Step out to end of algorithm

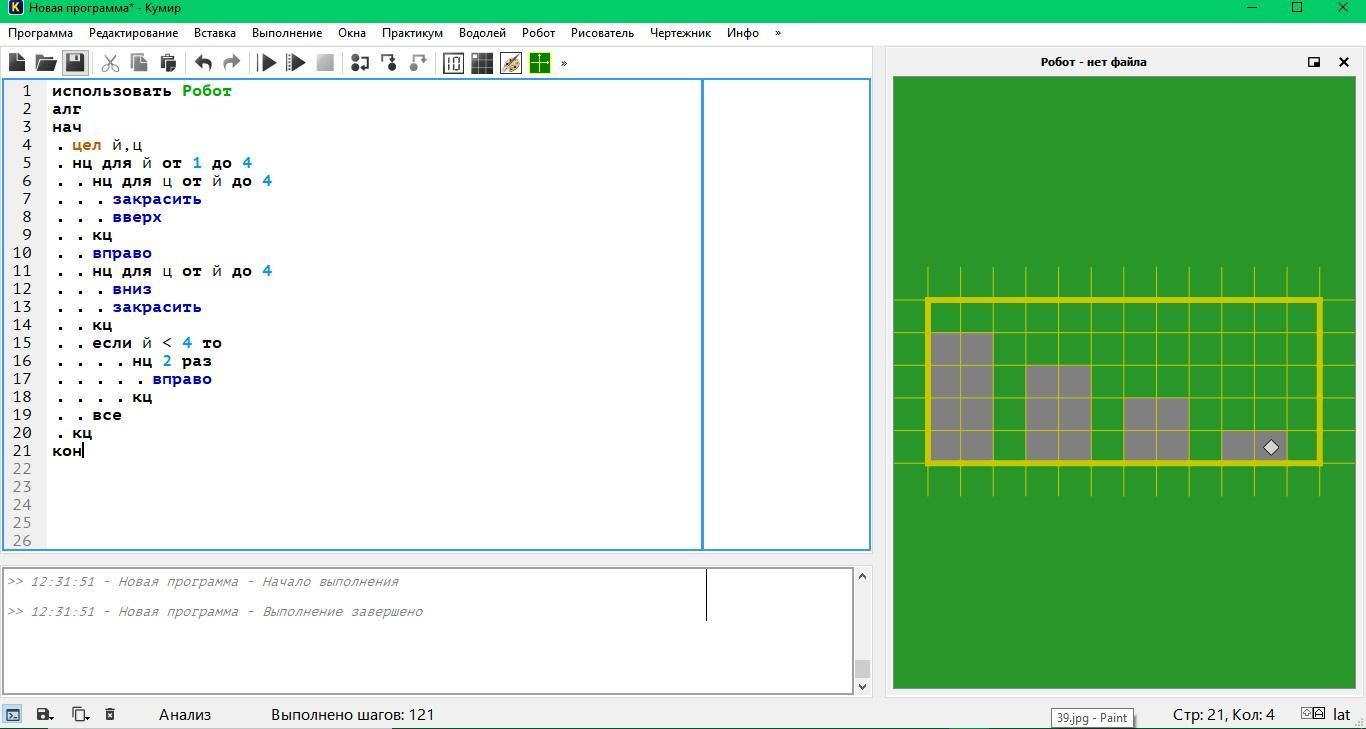(418, 63)
